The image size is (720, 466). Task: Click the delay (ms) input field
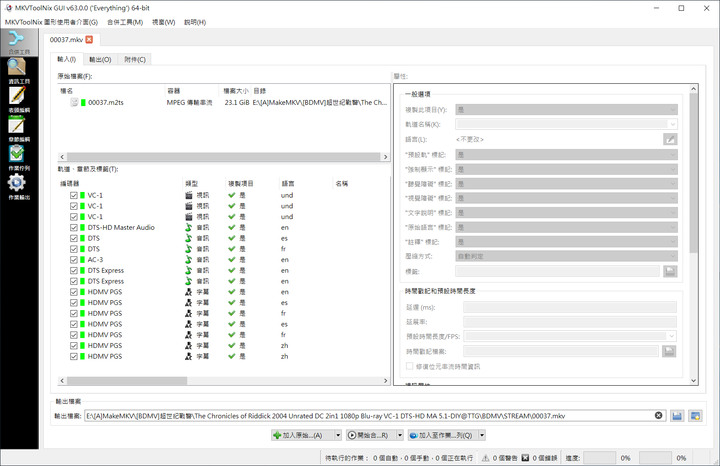[569, 307]
